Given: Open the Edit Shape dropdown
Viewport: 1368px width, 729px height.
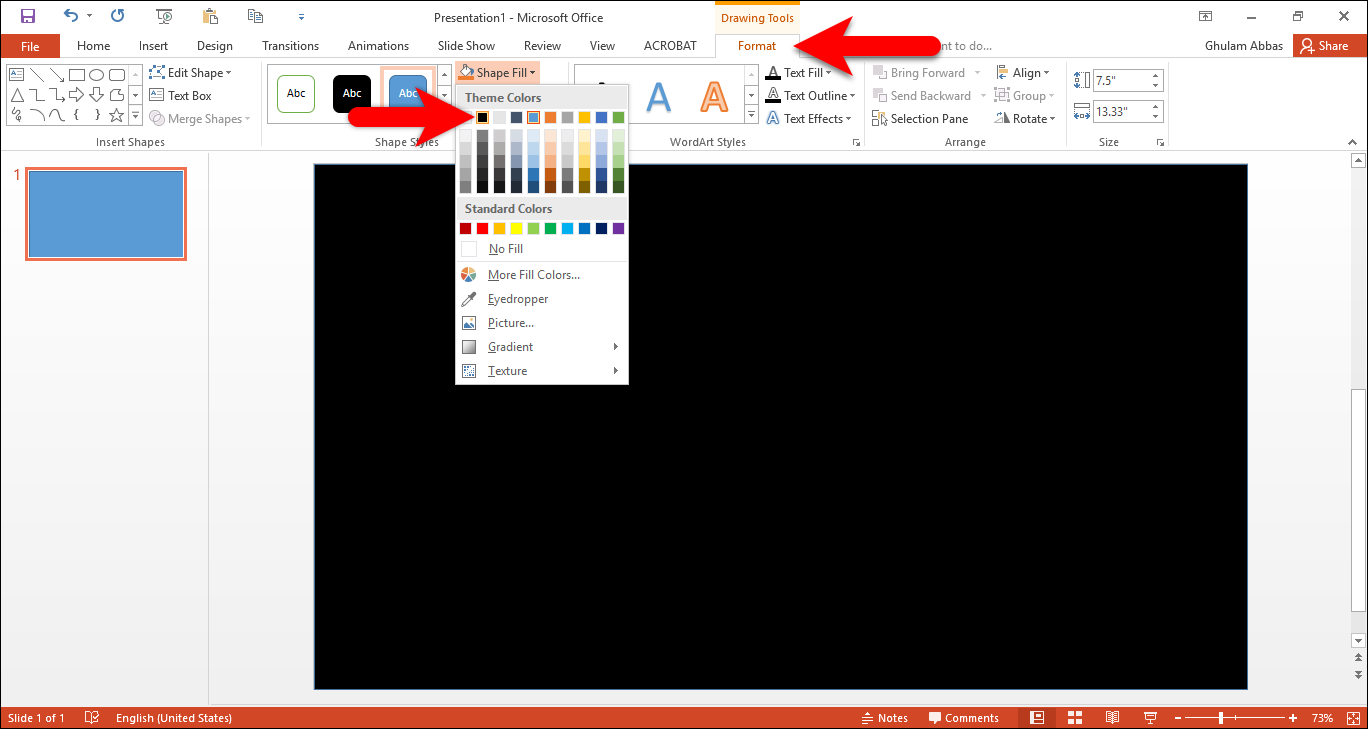Looking at the screenshot, I should 190,73.
